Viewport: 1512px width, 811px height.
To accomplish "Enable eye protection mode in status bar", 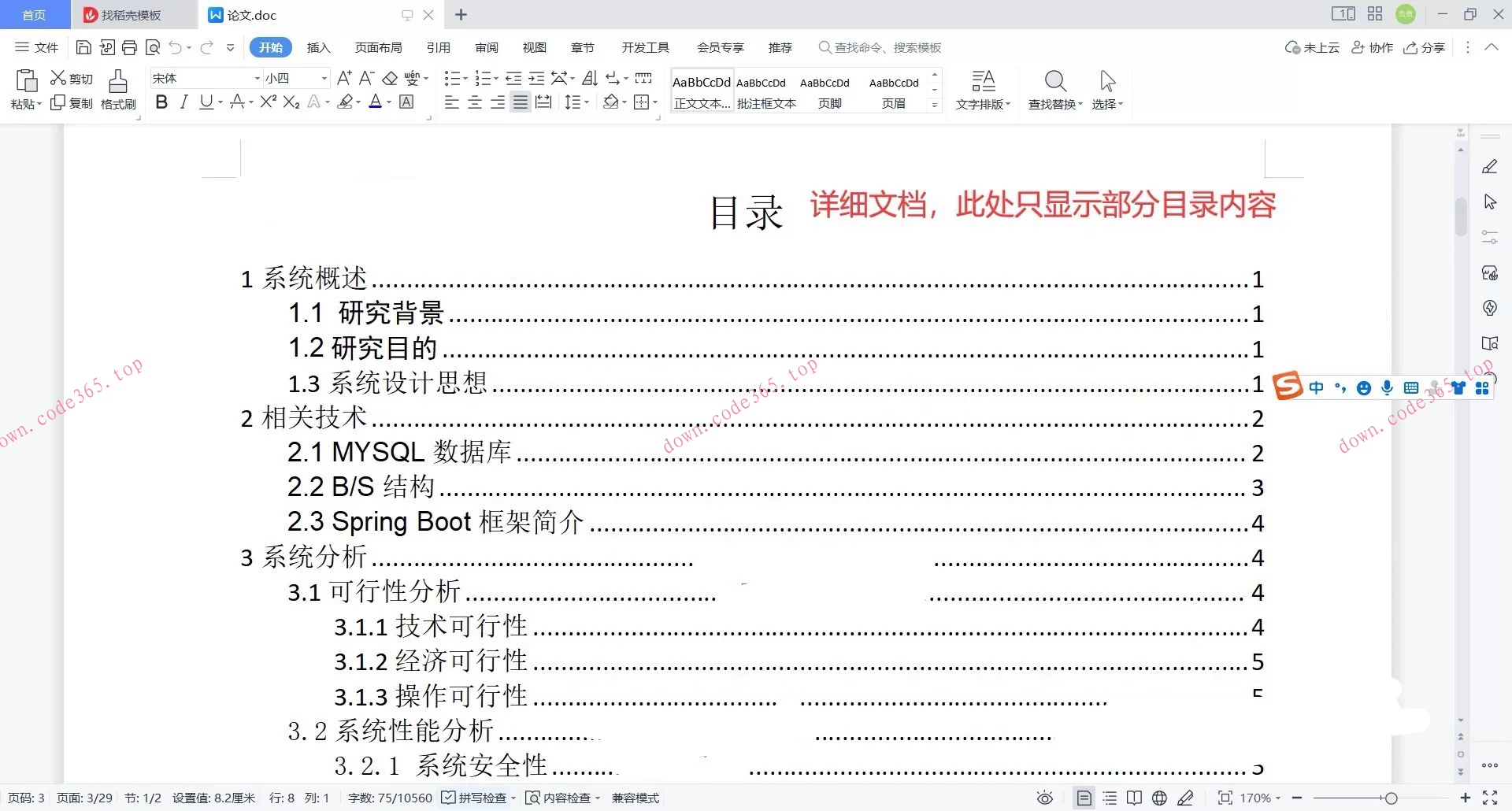I will [x=1045, y=798].
